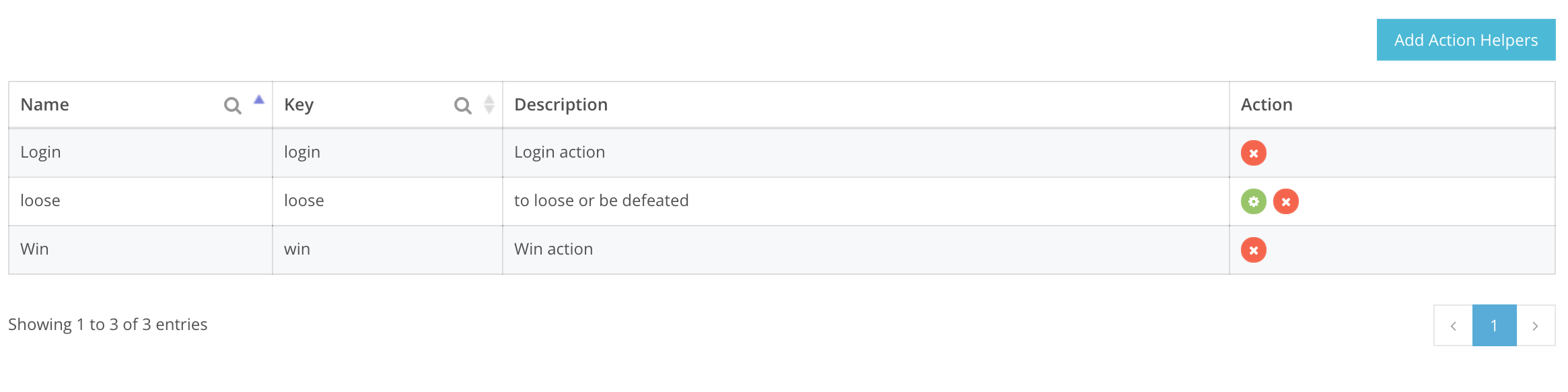Delete the Login action helper
The height and width of the screenshot is (392, 1568).
1253,152
